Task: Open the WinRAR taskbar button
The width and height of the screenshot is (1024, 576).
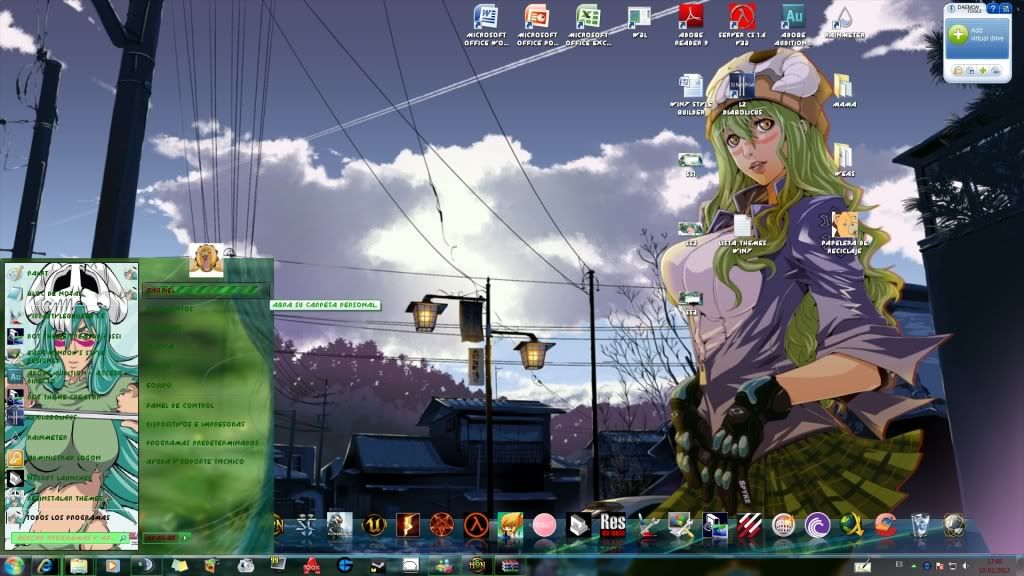Action: pos(510,566)
